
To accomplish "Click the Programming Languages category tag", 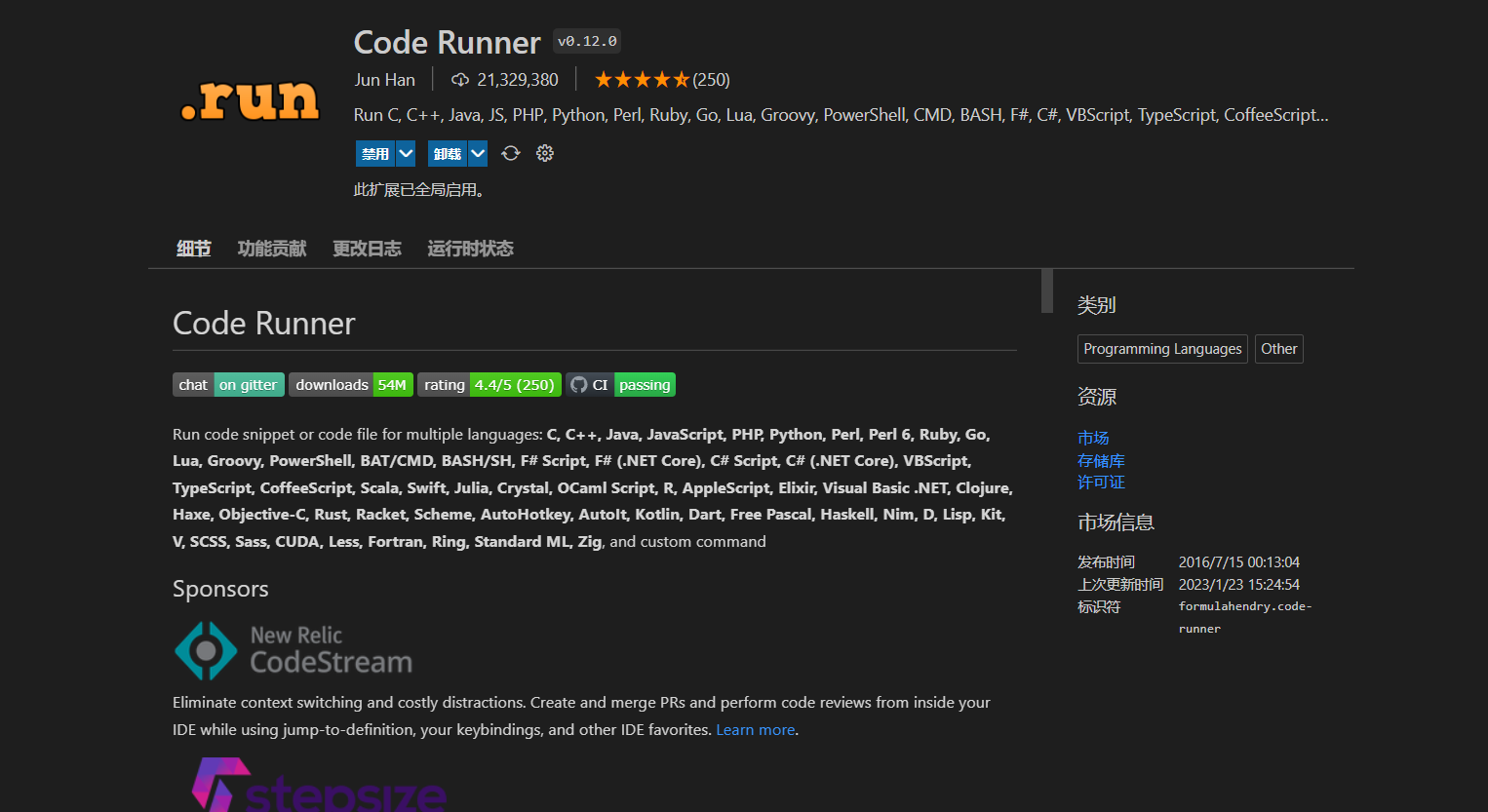I will (x=1162, y=349).
